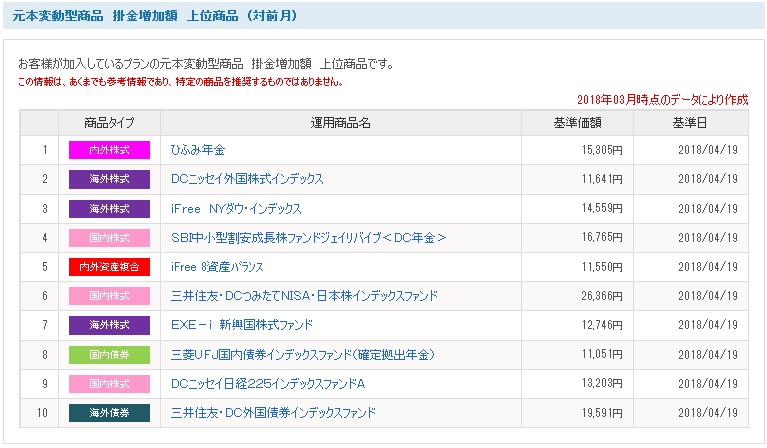Open 三菱UFJ国内債券インデックスファンド link
The height and width of the screenshot is (448, 767).
coord(303,355)
